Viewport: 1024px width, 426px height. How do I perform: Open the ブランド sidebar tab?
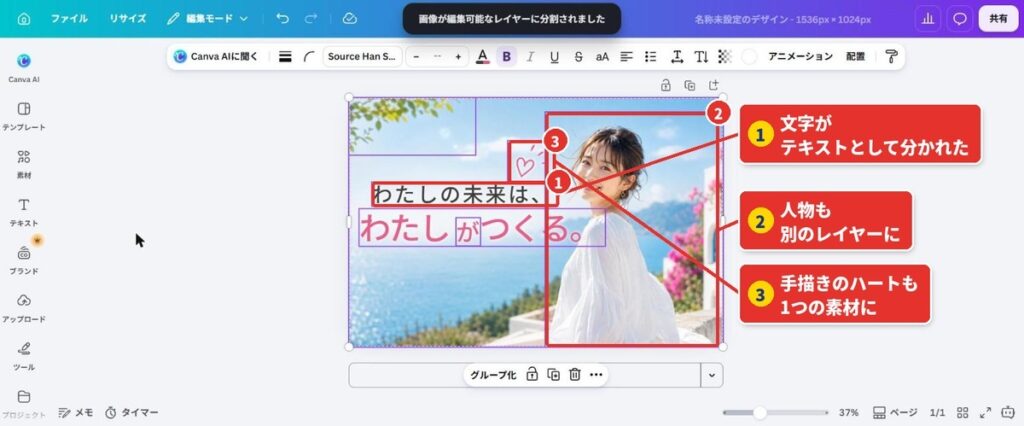point(24,261)
